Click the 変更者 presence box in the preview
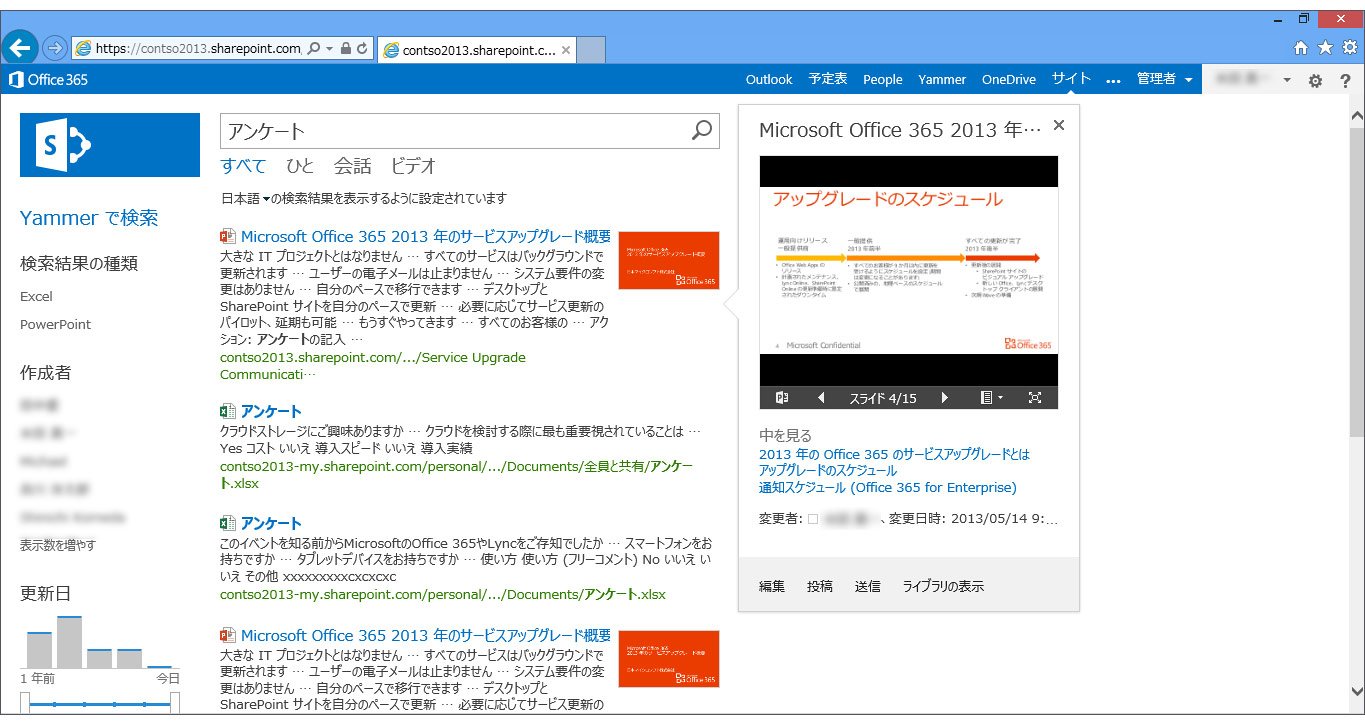Viewport: 1365px width, 725px height. tap(812, 520)
